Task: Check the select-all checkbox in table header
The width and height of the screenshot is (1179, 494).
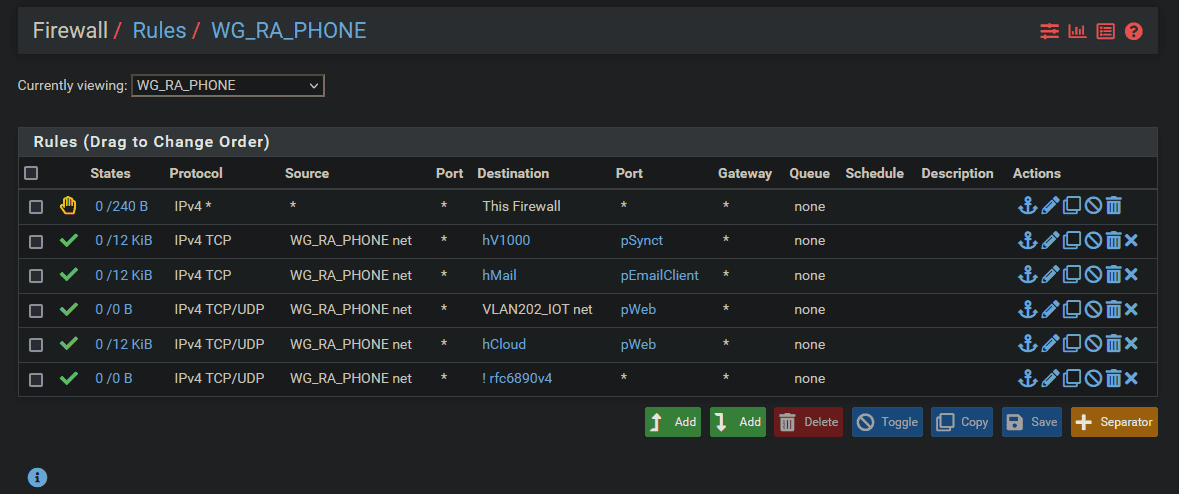Action: coord(31,173)
